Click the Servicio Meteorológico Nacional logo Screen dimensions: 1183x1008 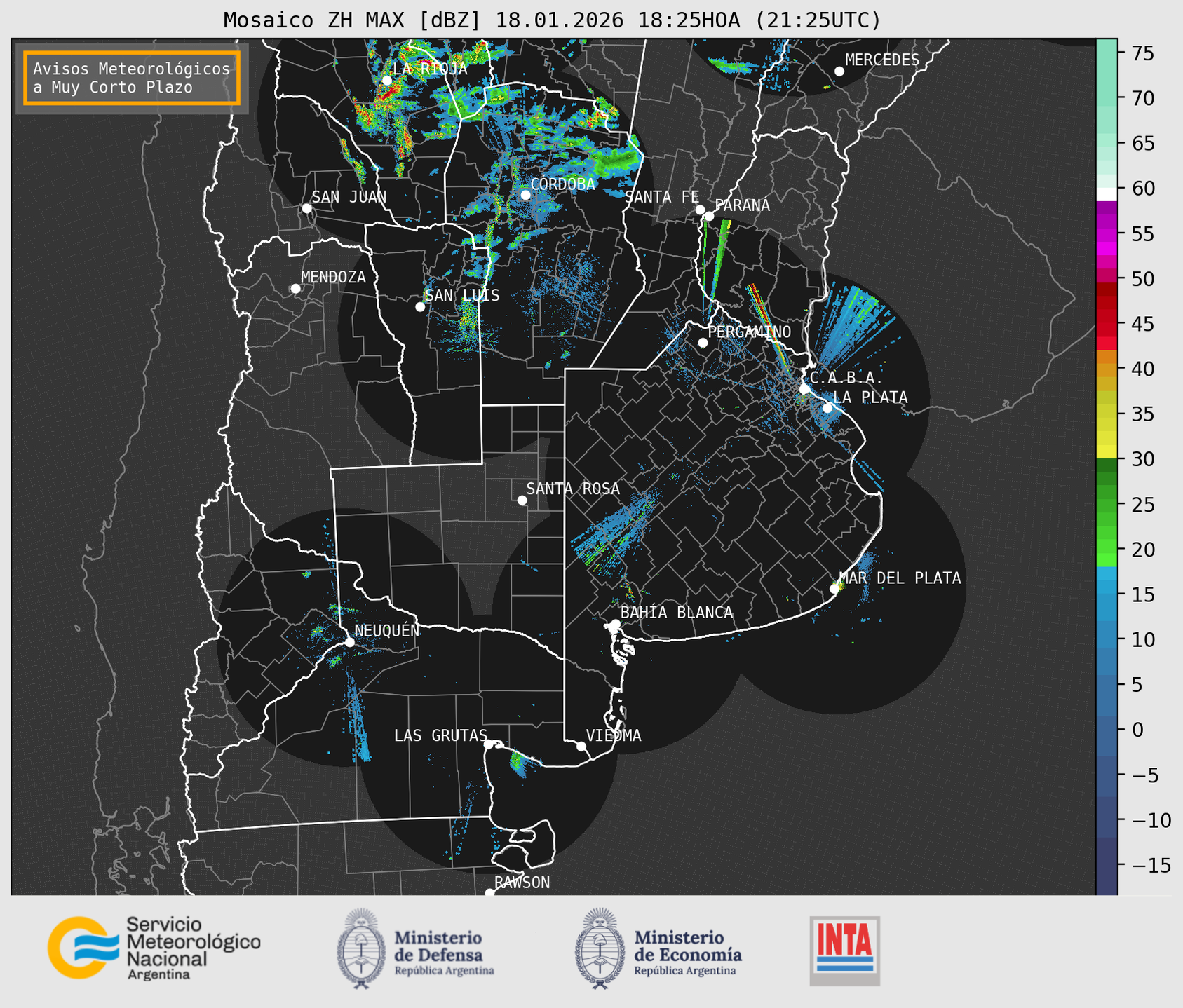(x=154, y=948)
